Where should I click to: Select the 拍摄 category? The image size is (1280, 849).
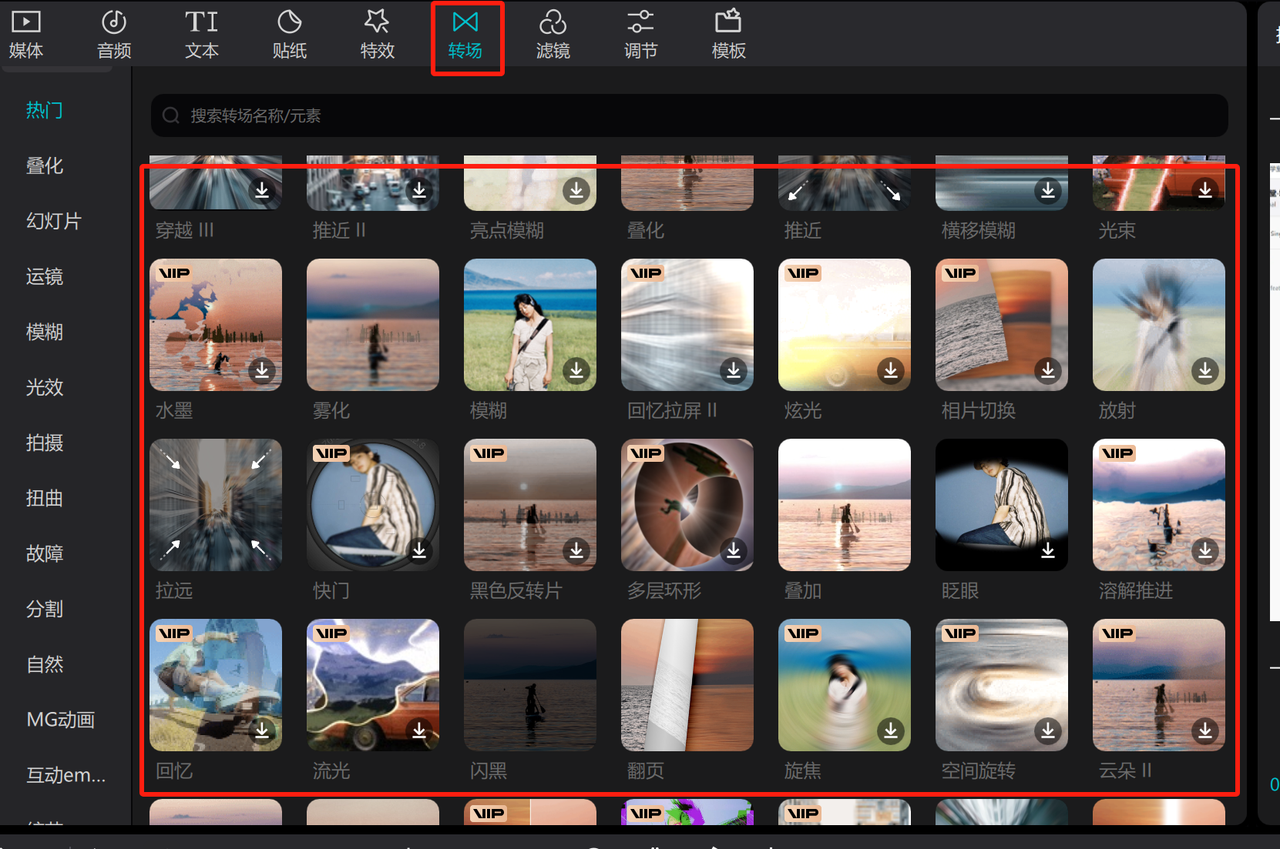point(45,443)
